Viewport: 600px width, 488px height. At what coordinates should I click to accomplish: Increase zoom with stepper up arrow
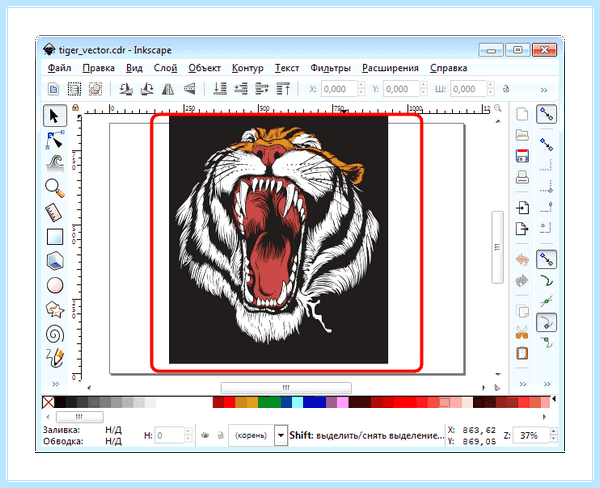click(x=553, y=431)
